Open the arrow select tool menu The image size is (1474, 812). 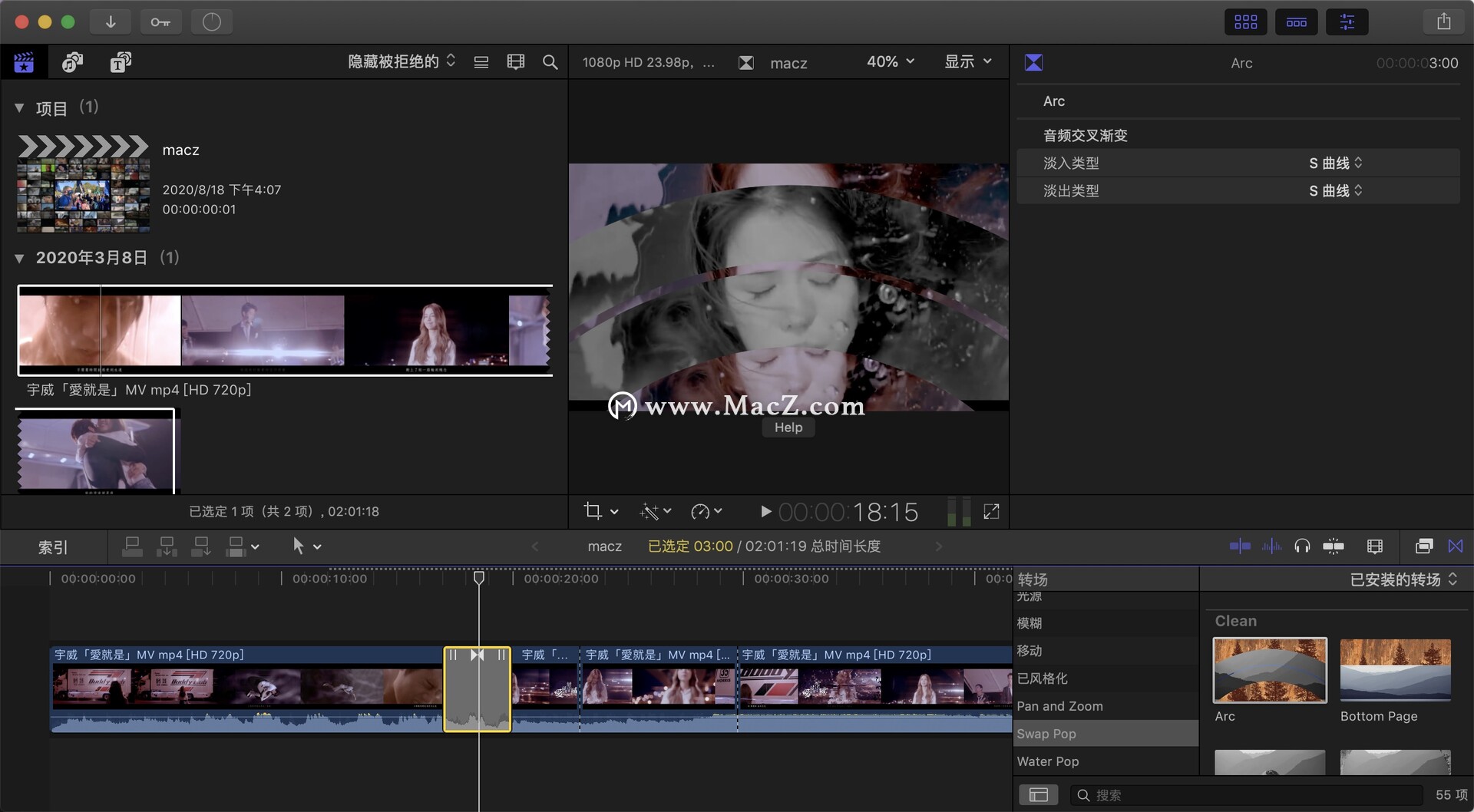306,546
